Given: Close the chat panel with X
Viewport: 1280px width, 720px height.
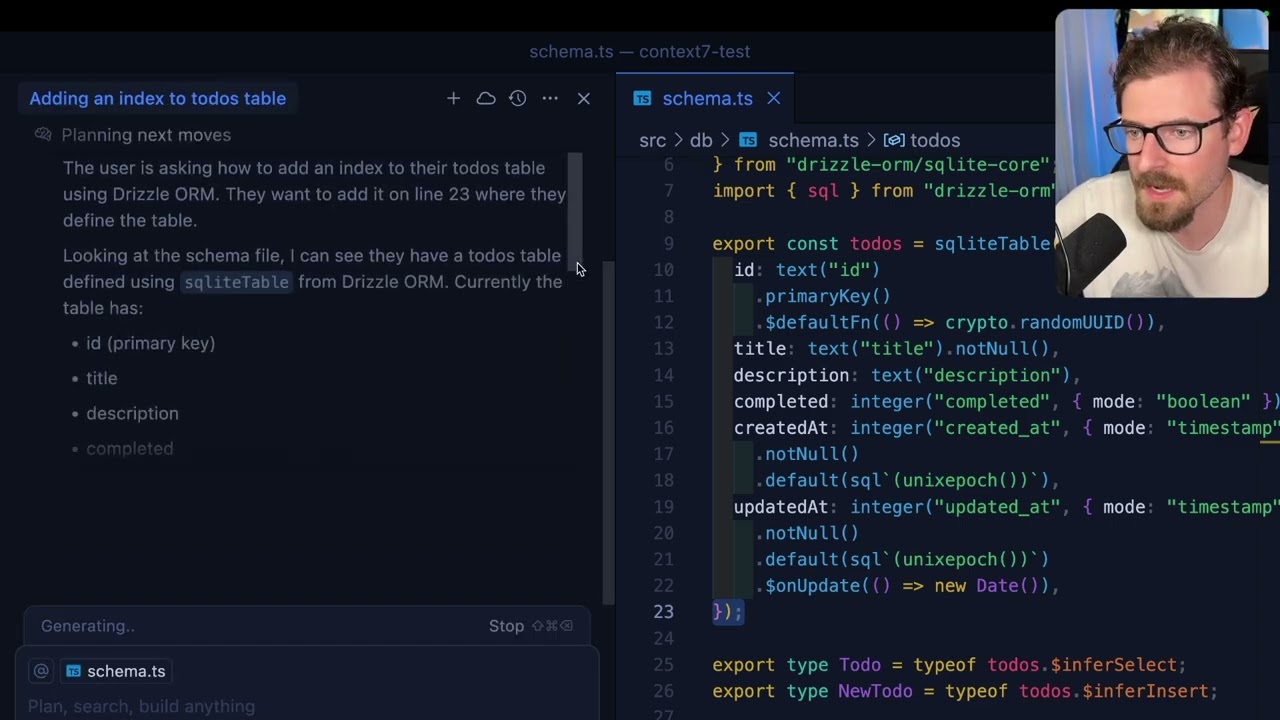Looking at the screenshot, I should (584, 98).
